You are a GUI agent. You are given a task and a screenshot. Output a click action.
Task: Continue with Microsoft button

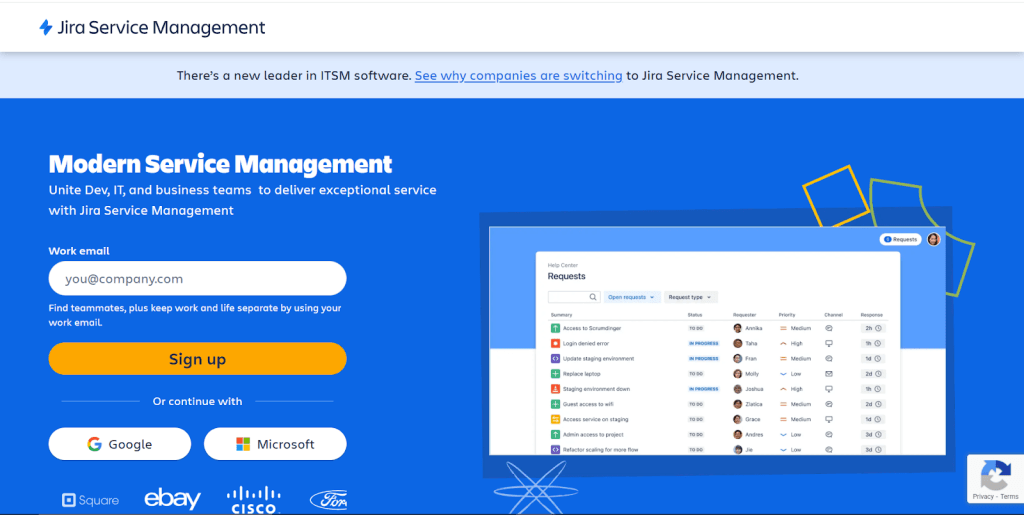(275, 444)
